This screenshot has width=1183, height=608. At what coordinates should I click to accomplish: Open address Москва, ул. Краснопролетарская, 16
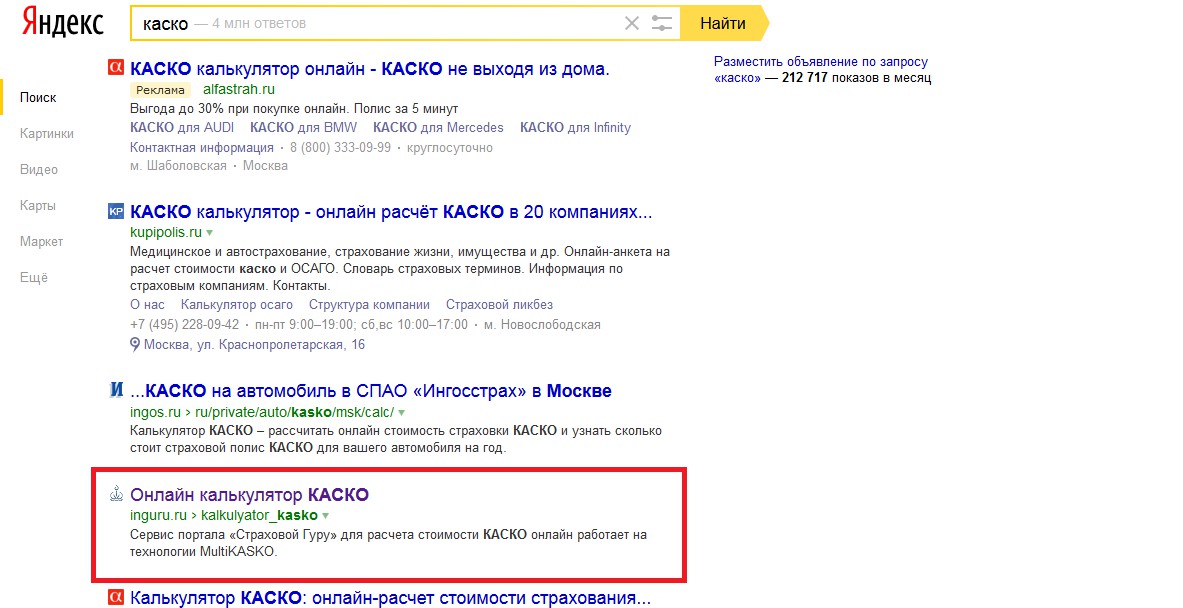click(x=254, y=345)
